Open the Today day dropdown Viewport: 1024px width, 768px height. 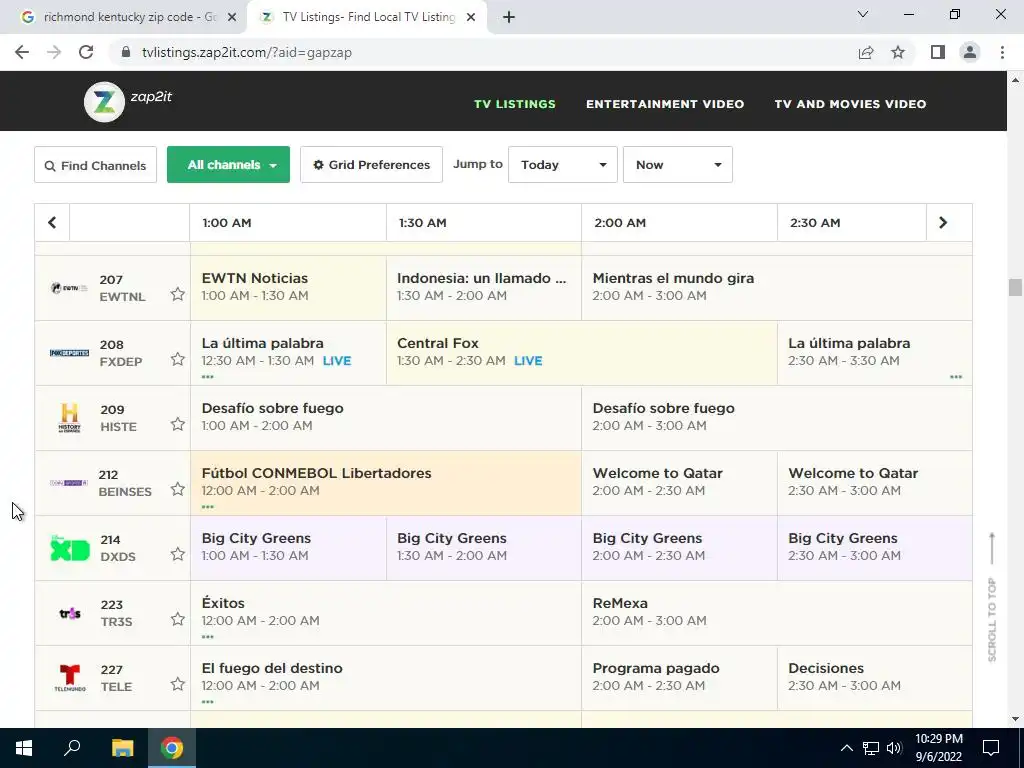[563, 165]
